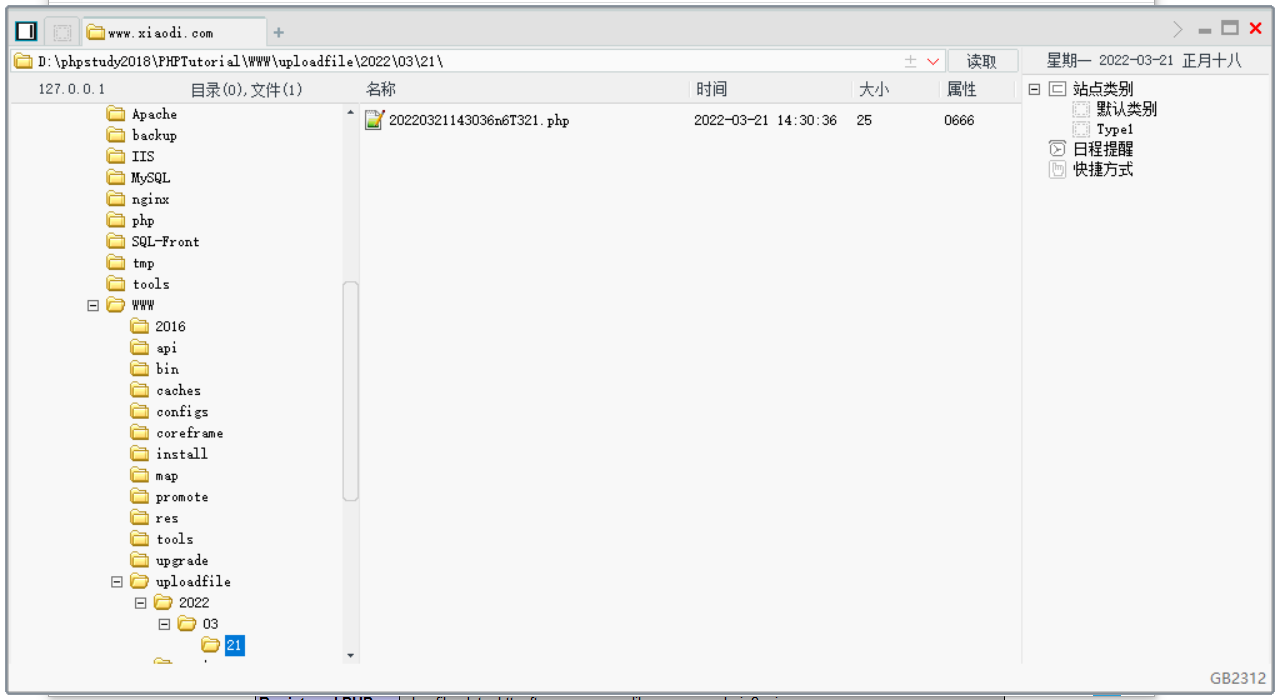This screenshot has height=700, width=1280.
Task: Select the 20220321143036n6T321.php file icon
Action: pos(374,120)
